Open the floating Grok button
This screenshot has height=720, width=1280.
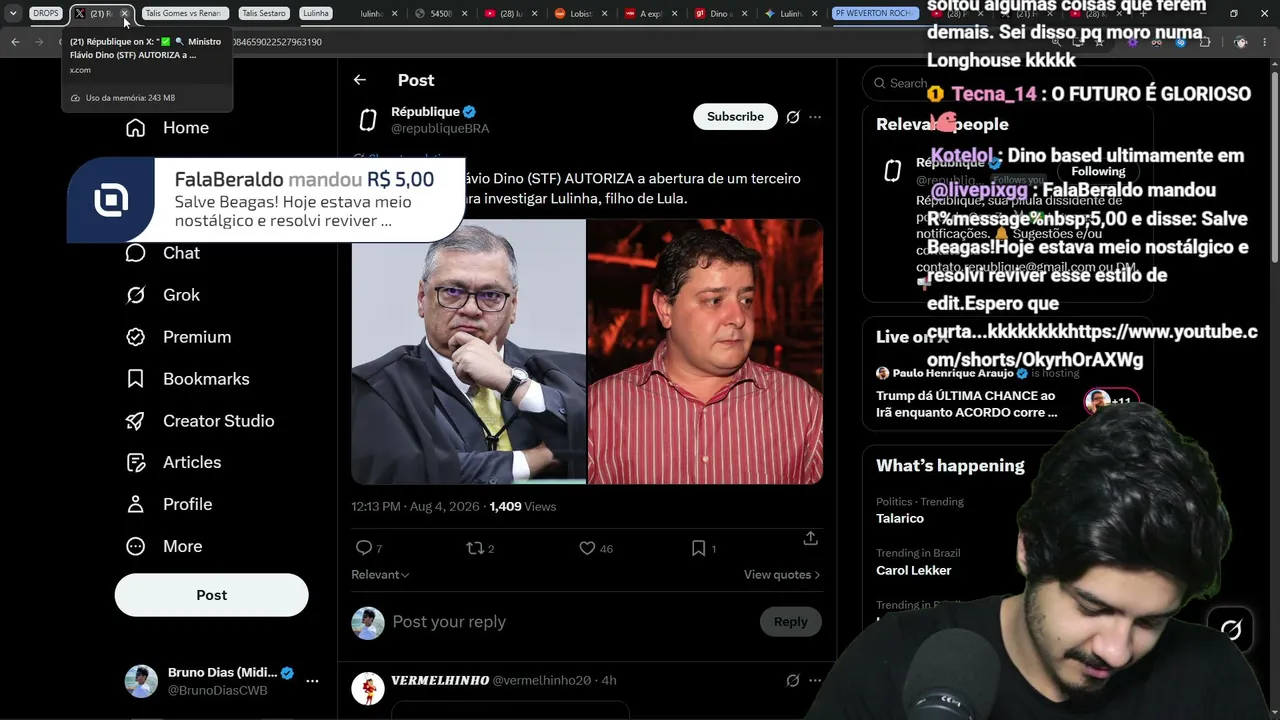1231,629
